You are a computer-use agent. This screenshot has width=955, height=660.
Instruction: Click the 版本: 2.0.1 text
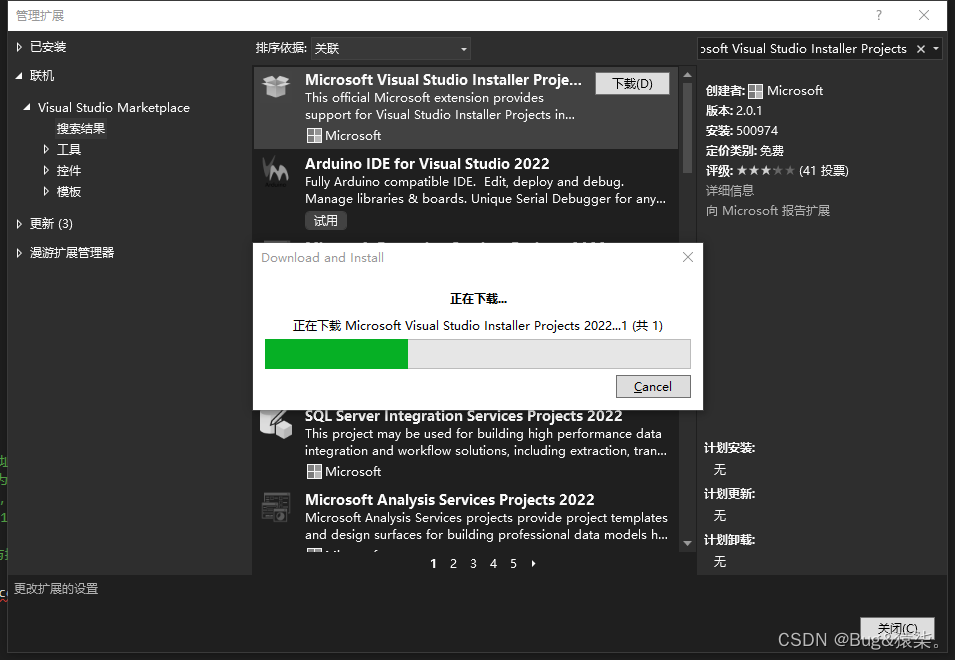tap(734, 111)
